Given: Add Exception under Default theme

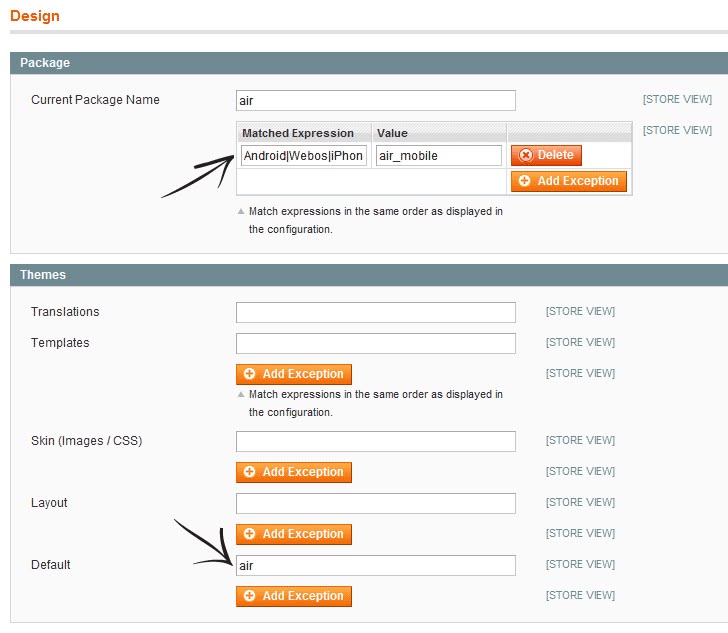Looking at the screenshot, I should [x=293, y=596].
